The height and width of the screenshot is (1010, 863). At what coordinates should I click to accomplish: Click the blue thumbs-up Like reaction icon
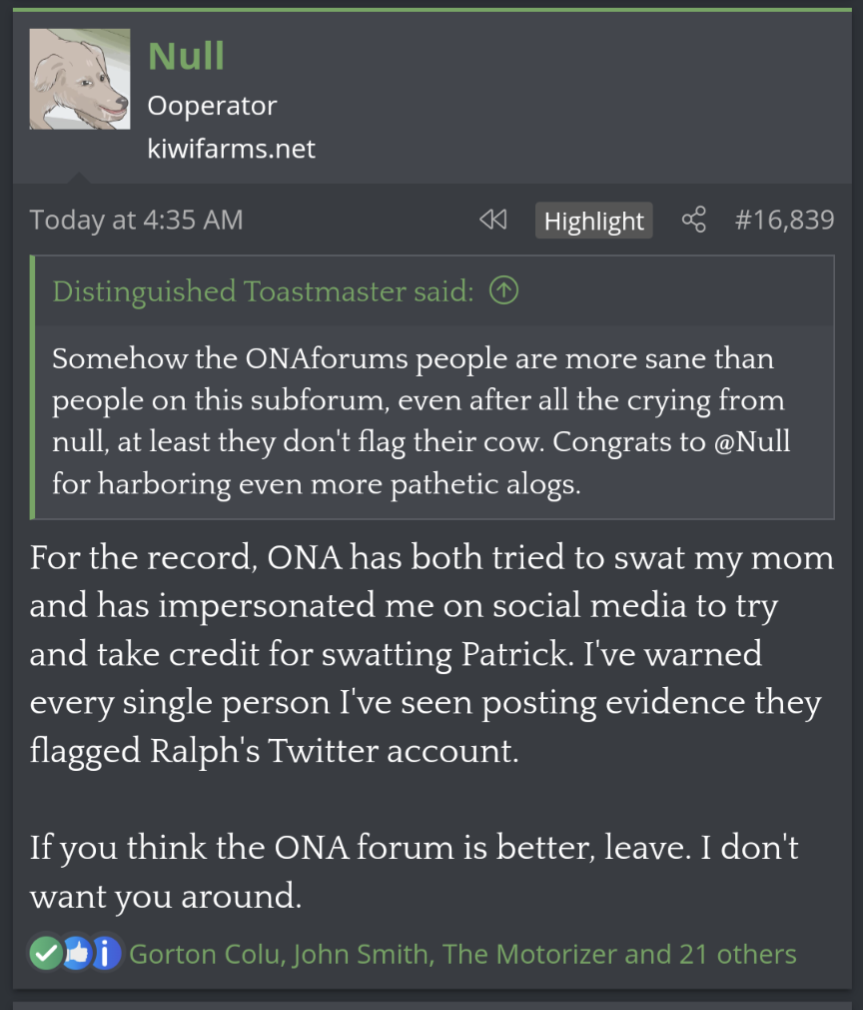coord(77,953)
